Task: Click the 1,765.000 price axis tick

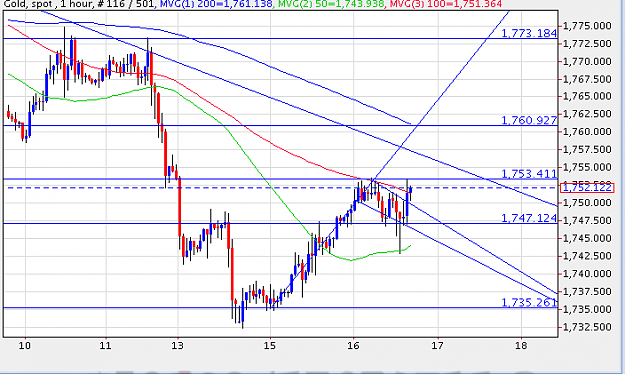Action: coord(587,96)
